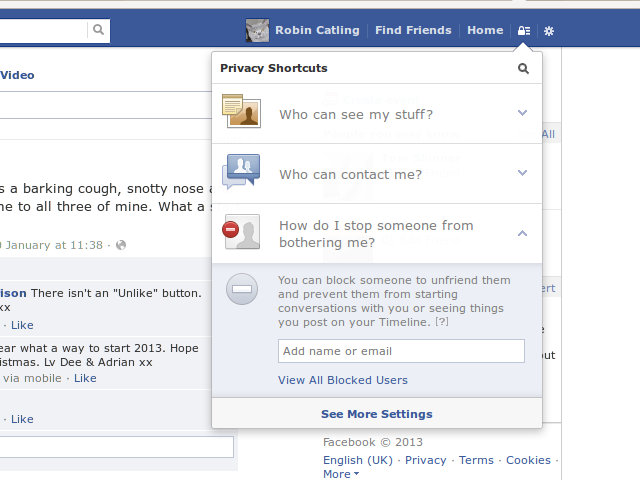The height and width of the screenshot is (480, 640).
Task: Open the Video option in composer
Action: [x=17, y=75]
